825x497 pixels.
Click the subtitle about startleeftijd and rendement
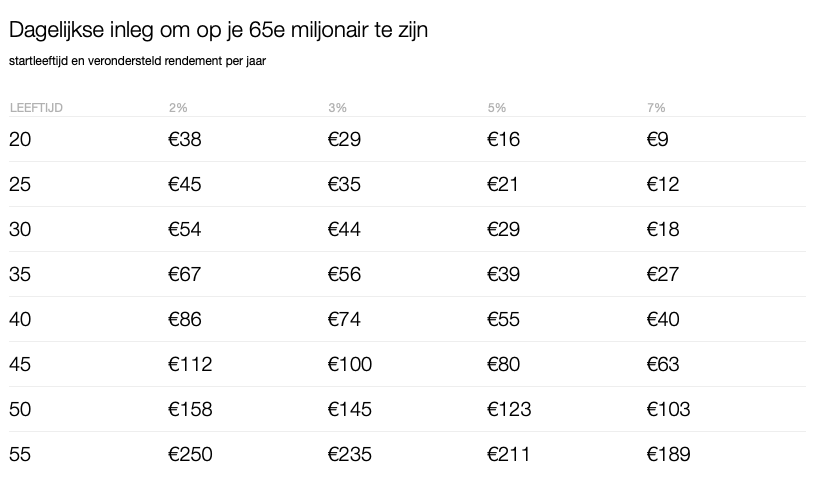click(137, 61)
